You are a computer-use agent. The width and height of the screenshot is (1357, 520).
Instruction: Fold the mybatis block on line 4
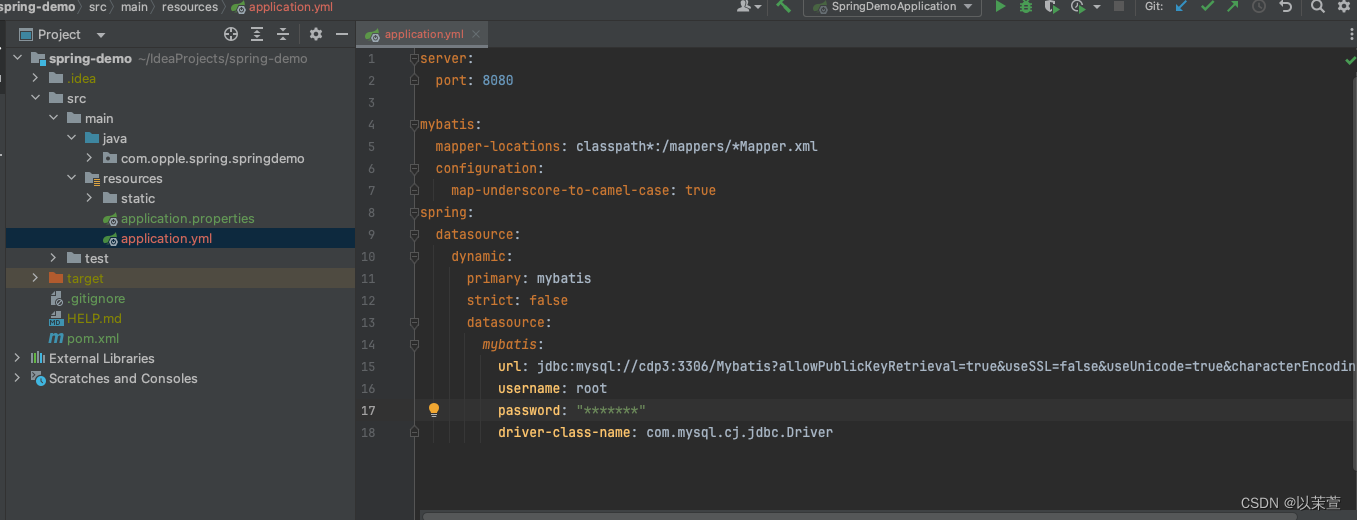pos(414,125)
